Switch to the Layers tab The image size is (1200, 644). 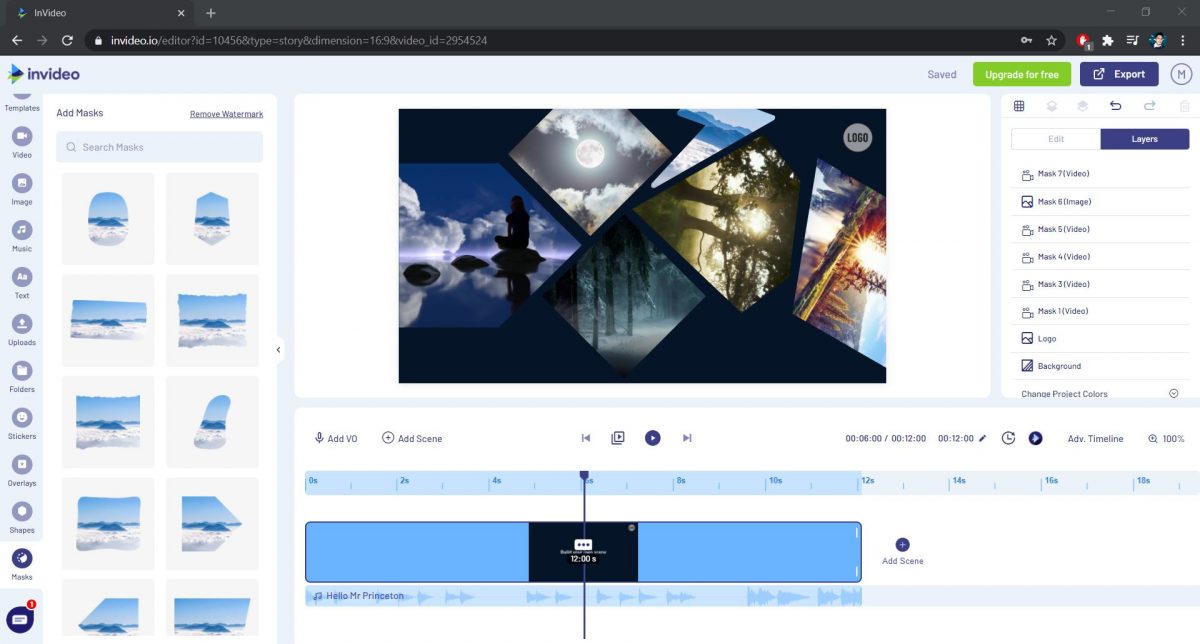coord(1144,138)
